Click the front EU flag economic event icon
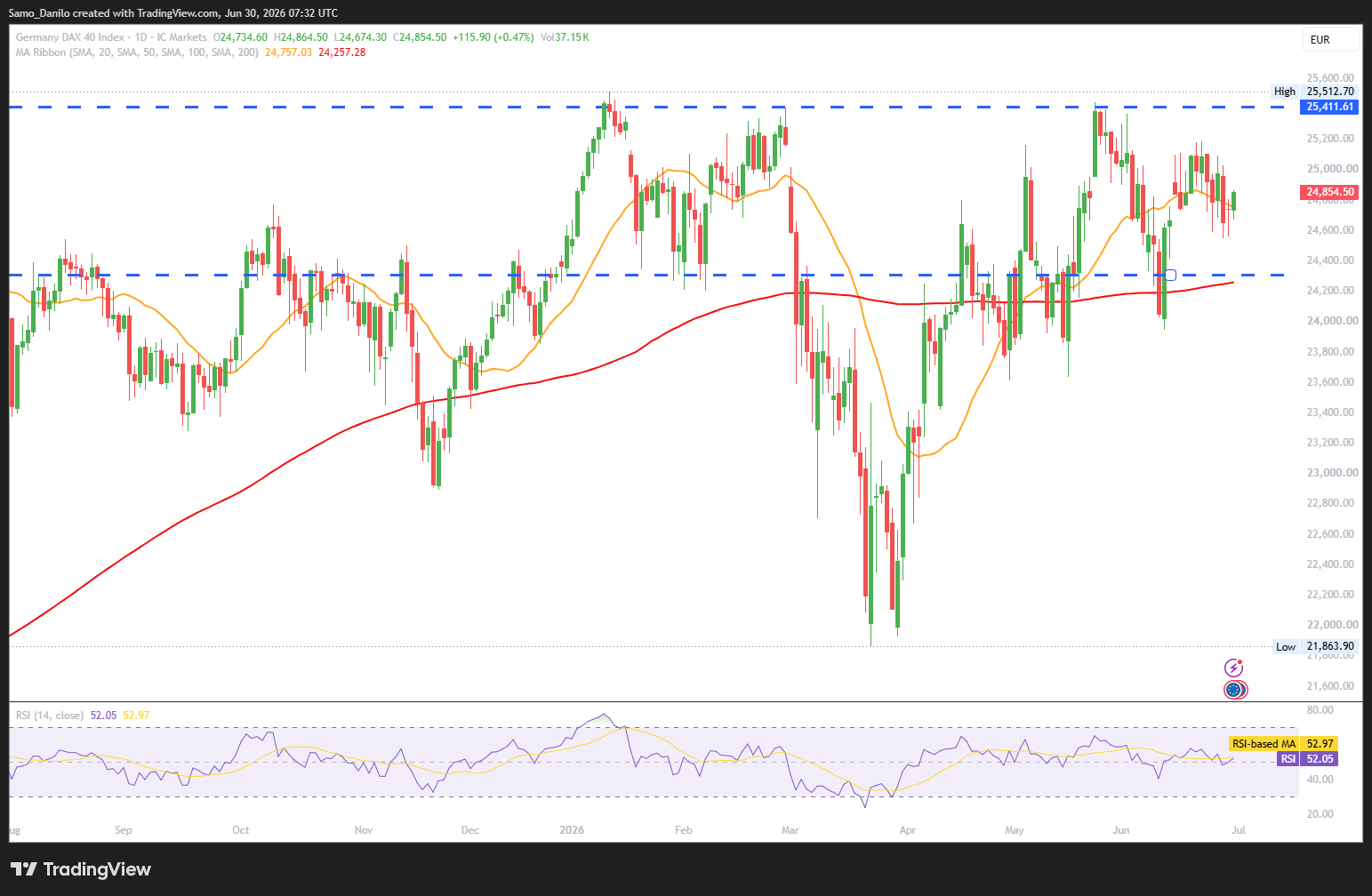Viewport: 1372px width, 896px height. pos(1232,689)
